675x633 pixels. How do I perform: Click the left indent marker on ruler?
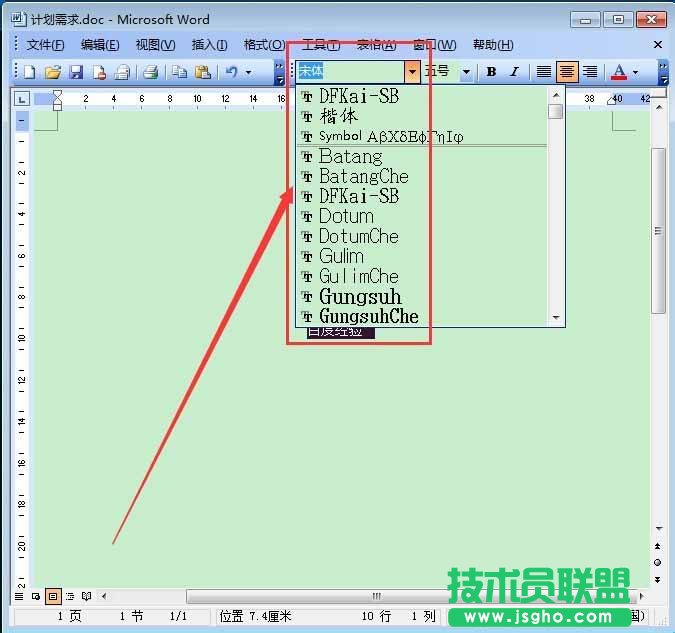point(57,106)
